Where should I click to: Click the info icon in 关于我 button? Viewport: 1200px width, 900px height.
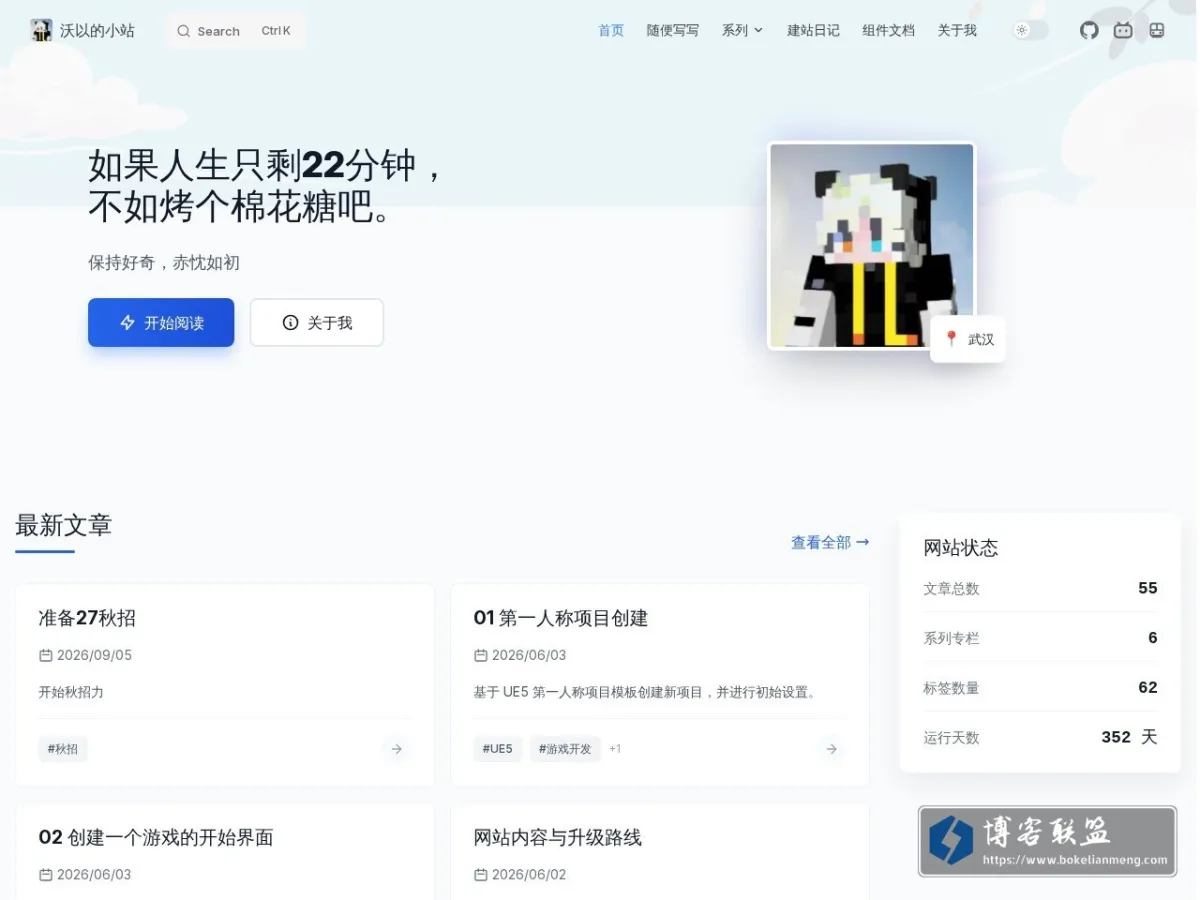pos(291,323)
